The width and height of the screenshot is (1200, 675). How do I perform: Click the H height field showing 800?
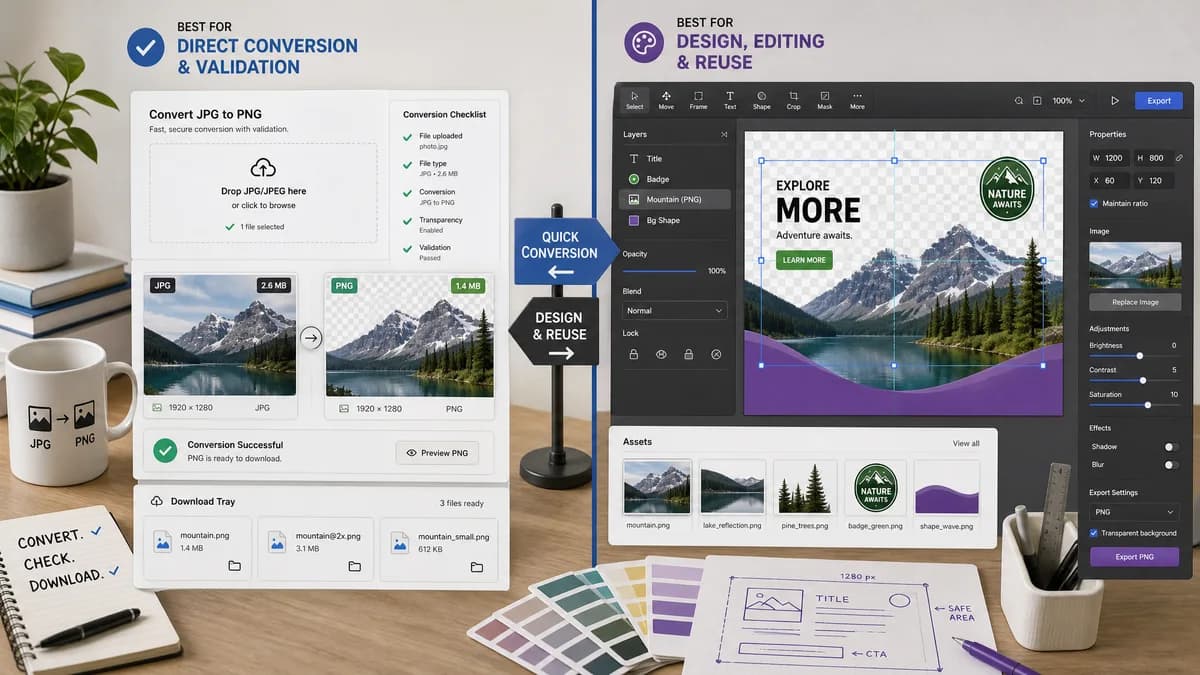tap(1152, 158)
